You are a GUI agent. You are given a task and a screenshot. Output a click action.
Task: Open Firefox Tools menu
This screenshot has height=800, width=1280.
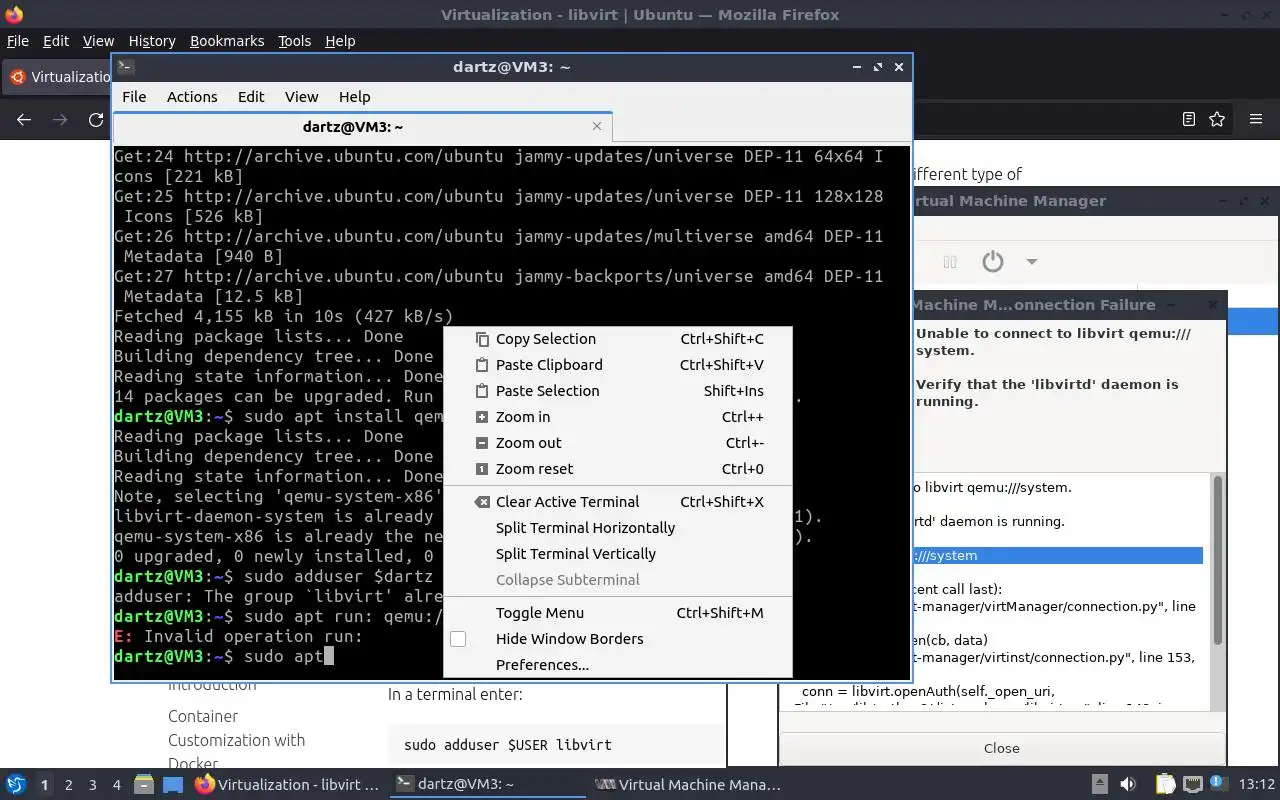tap(294, 41)
